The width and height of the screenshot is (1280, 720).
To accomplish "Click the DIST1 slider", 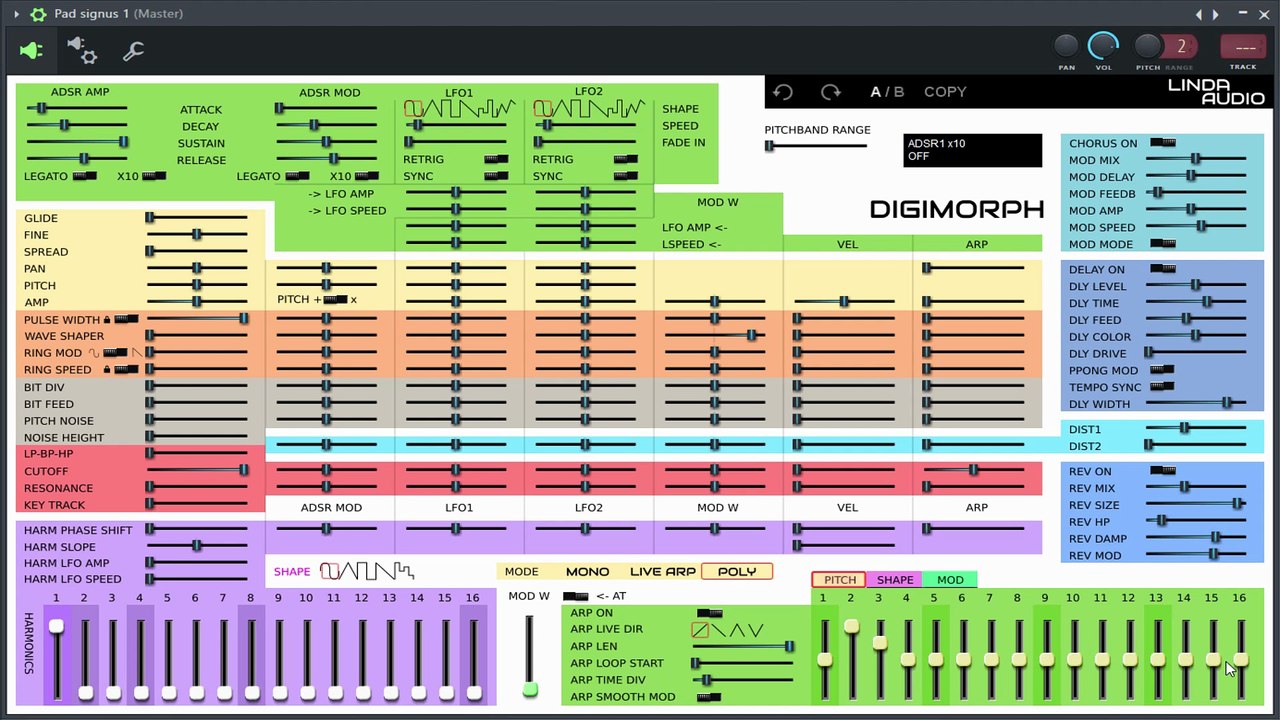I will pos(1196,428).
